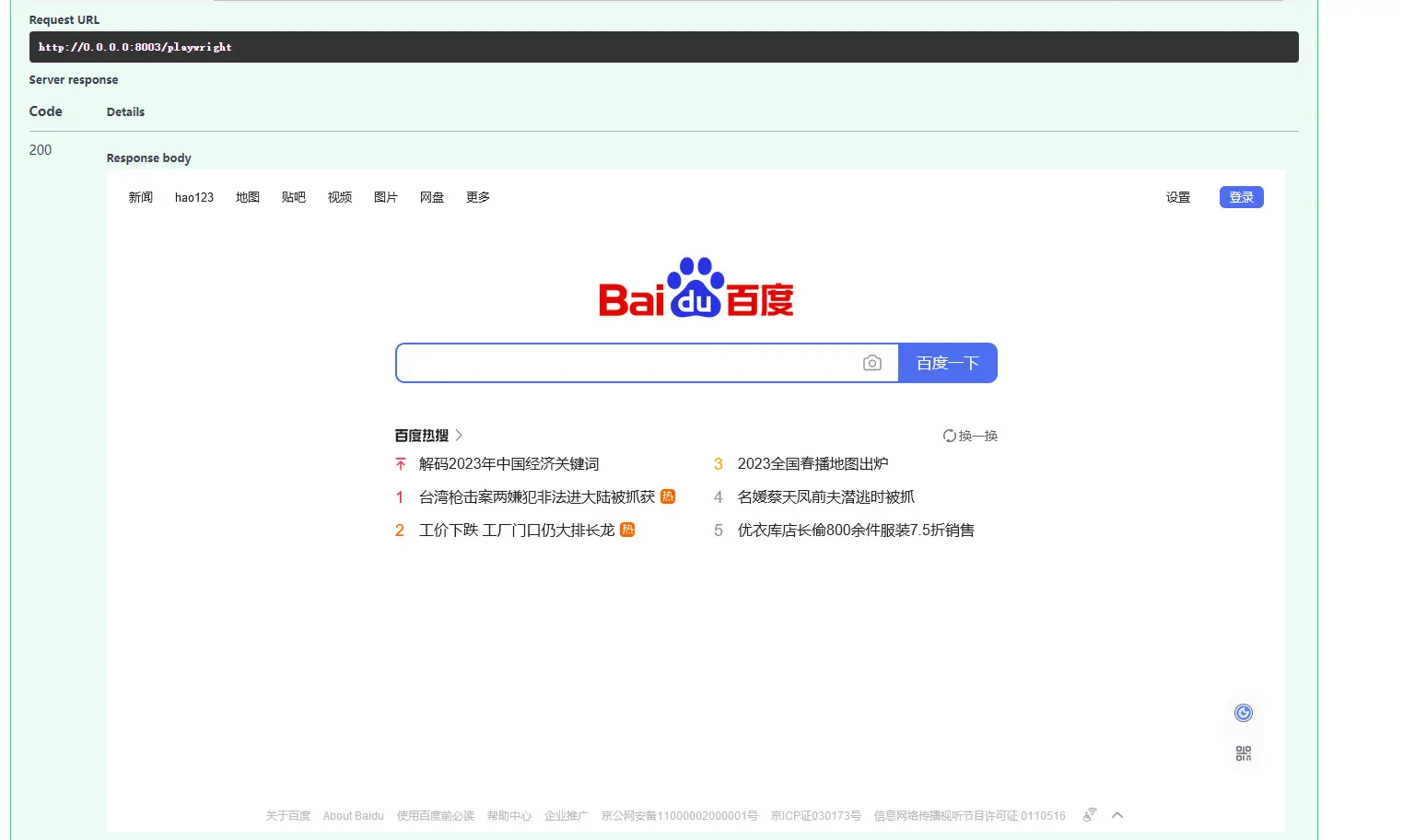Click the hot badge after 台湾枪击案 headline
The width and height of the screenshot is (1403, 840).
coord(668,496)
